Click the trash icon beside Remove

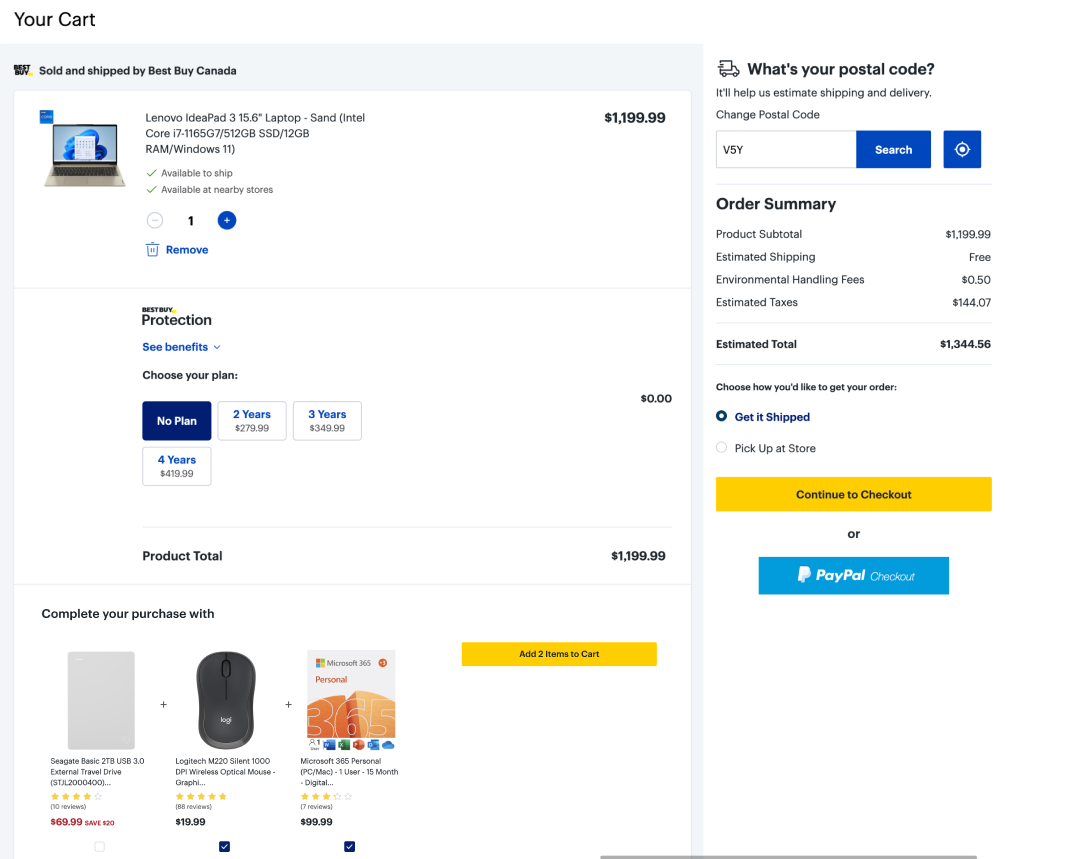(152, 250)
